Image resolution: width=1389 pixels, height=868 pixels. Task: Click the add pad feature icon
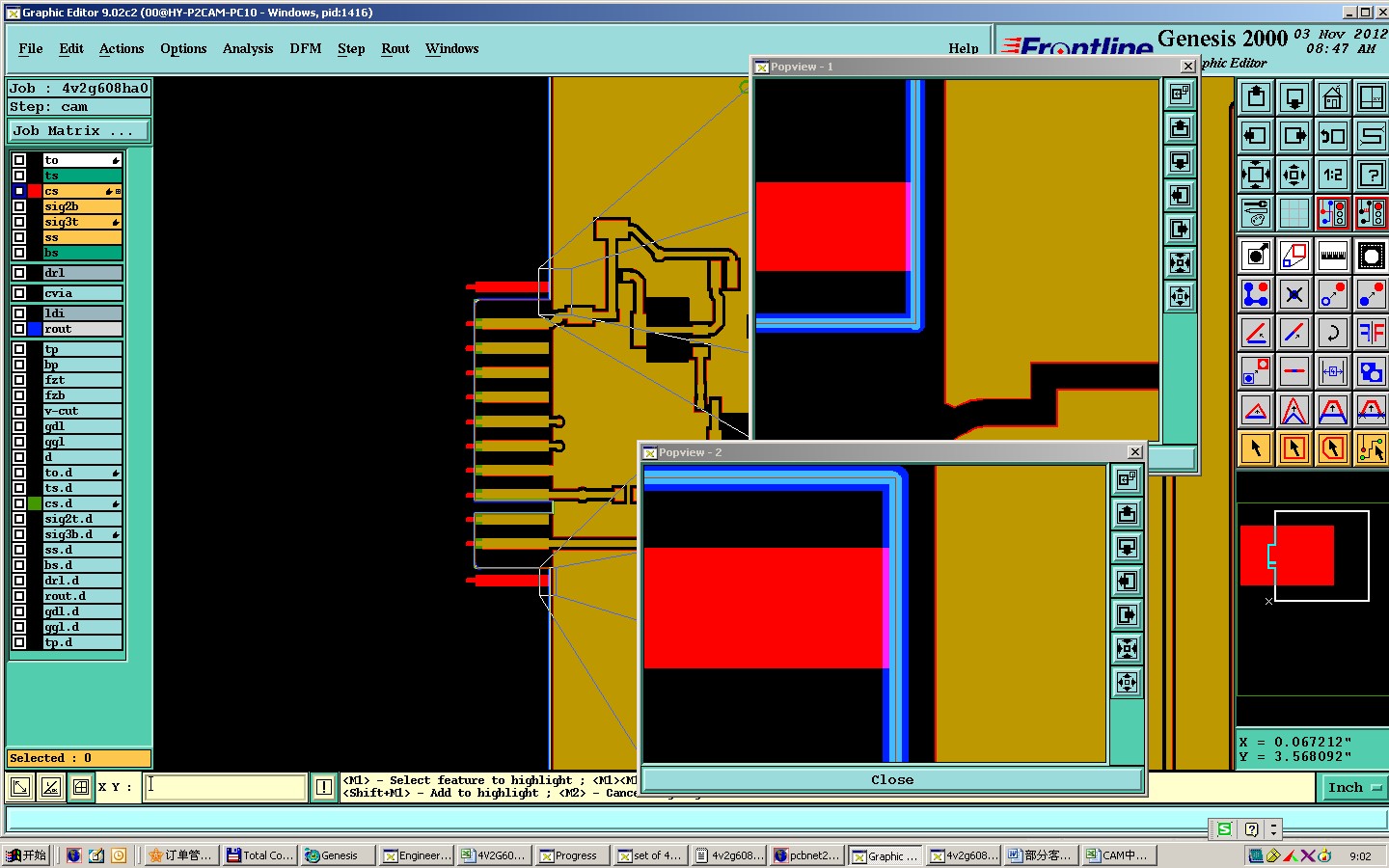tap(1256, 256)
